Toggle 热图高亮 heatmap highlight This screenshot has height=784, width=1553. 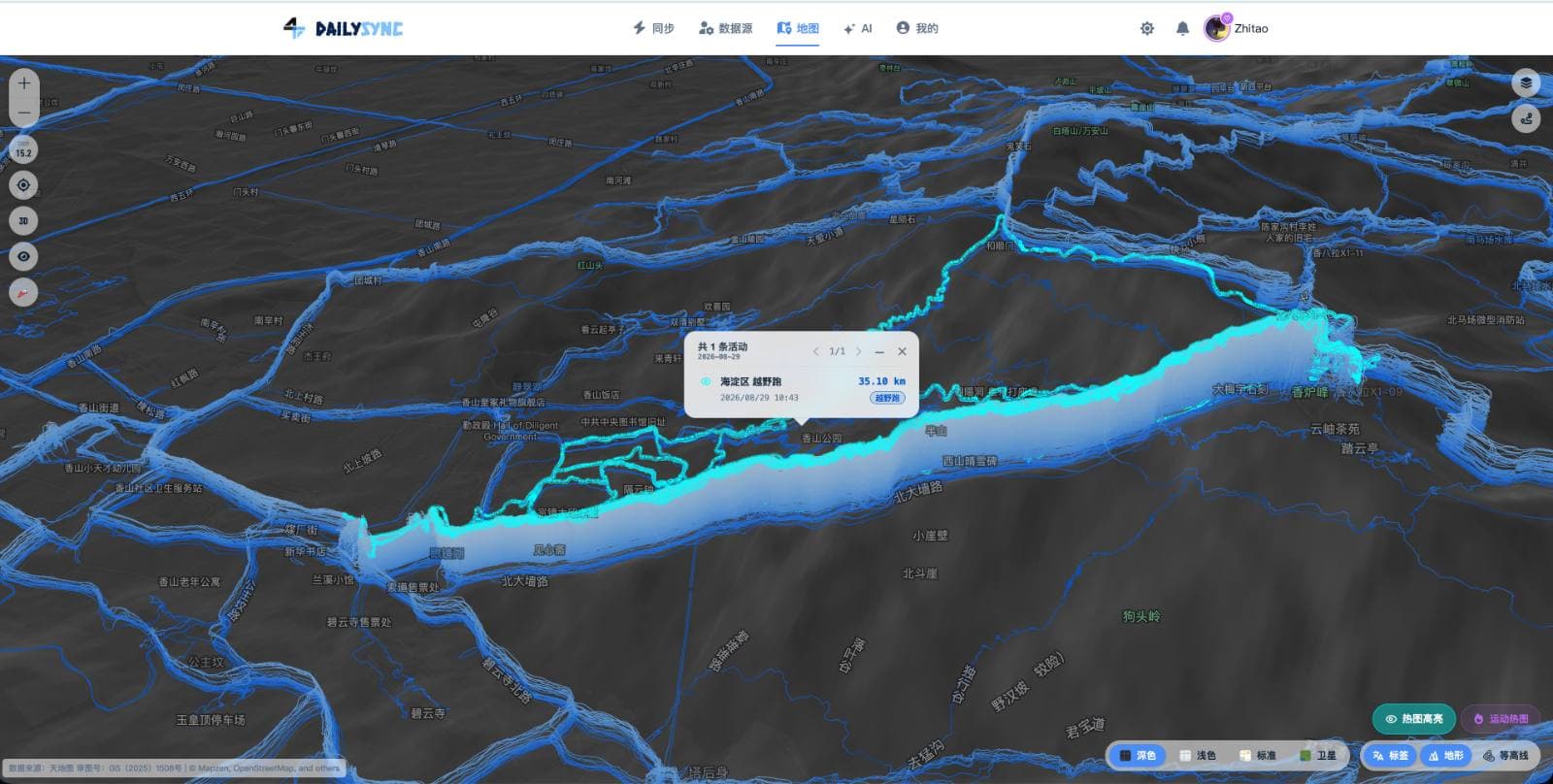[x=1414, y=719]
